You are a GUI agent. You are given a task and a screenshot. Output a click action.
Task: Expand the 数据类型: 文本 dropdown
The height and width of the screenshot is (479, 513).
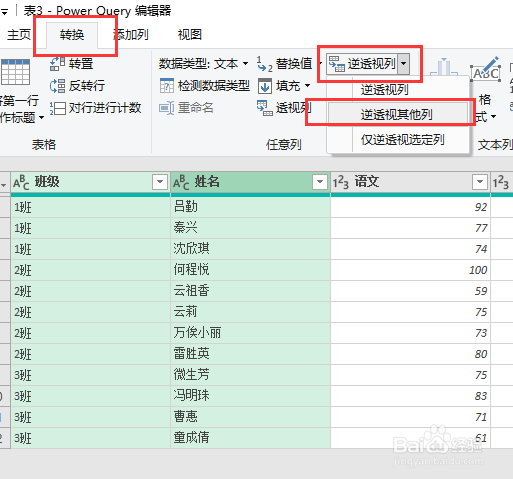(246, 64)
